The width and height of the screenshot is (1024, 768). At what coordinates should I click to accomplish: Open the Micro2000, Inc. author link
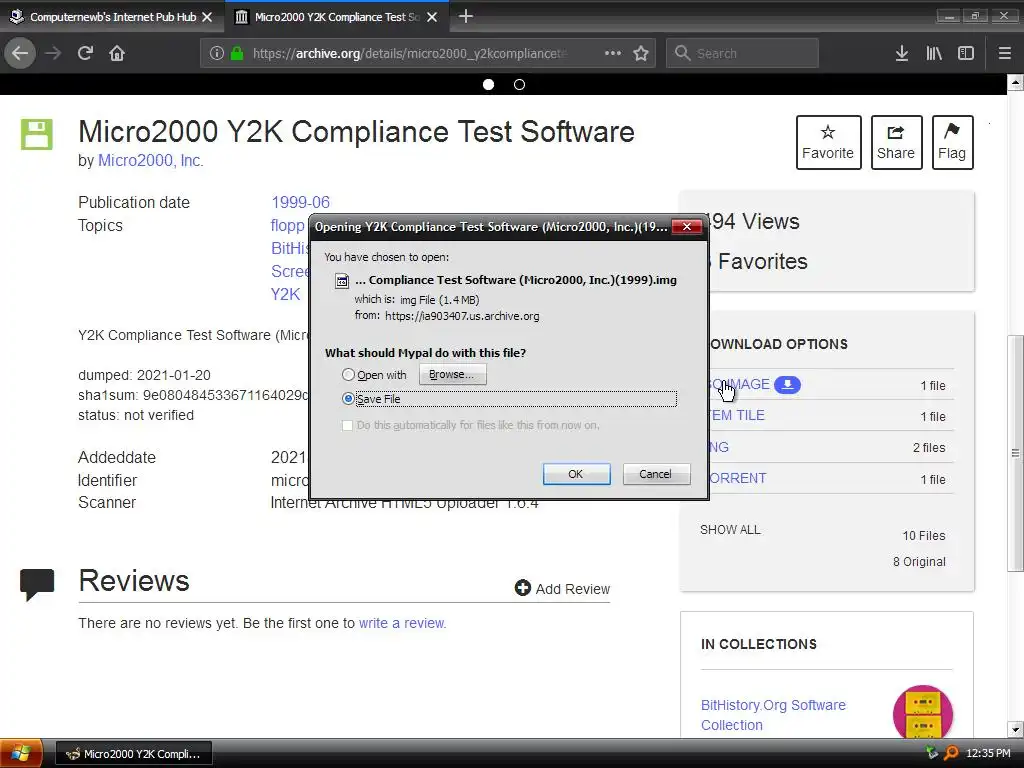(151, 161)
